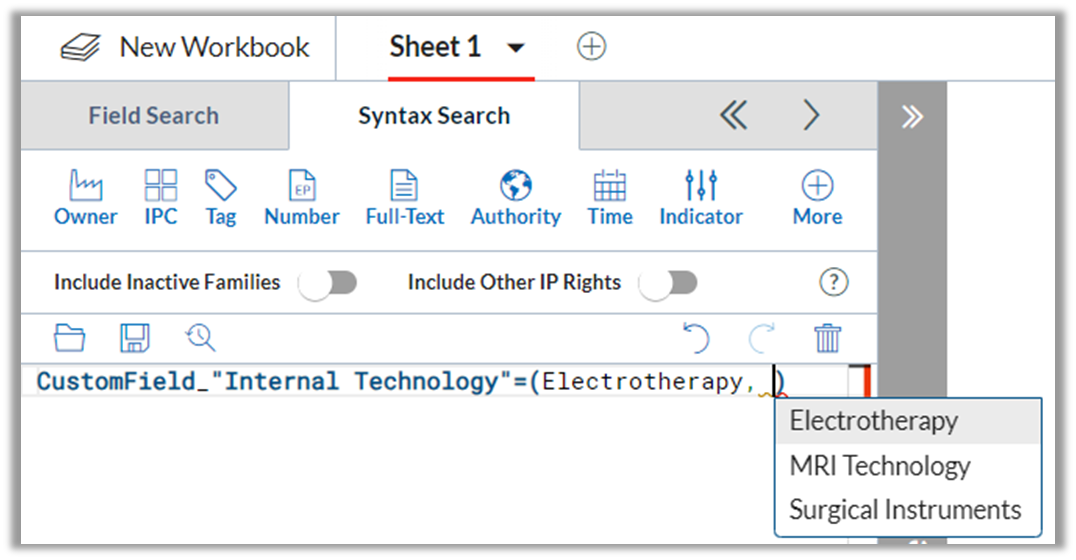This screenshot has width=1076, height=560.
Task: Add a new sheet with plus button
Action: pos(591,47)
